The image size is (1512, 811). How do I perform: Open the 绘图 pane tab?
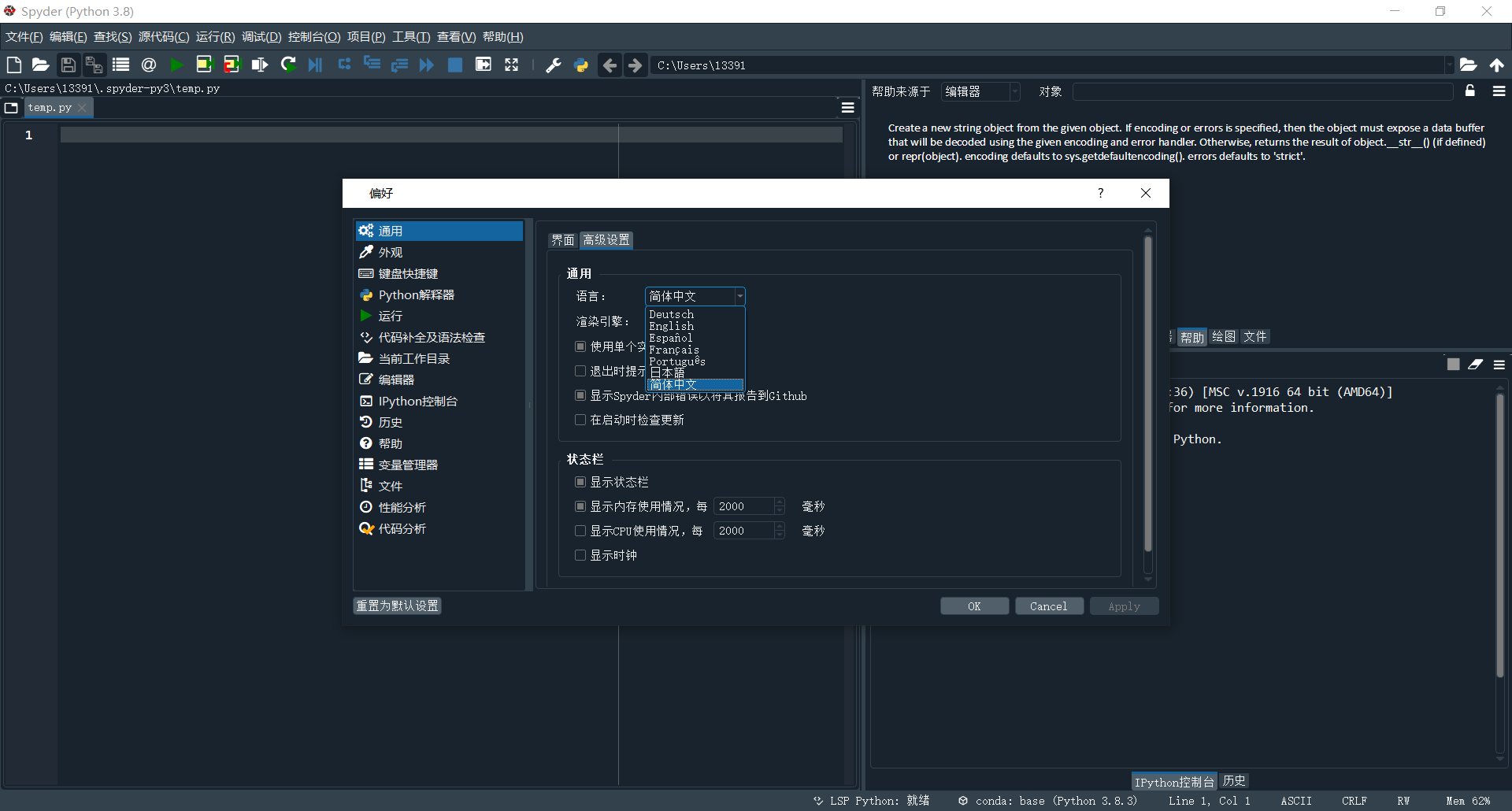pos(1224,337)
